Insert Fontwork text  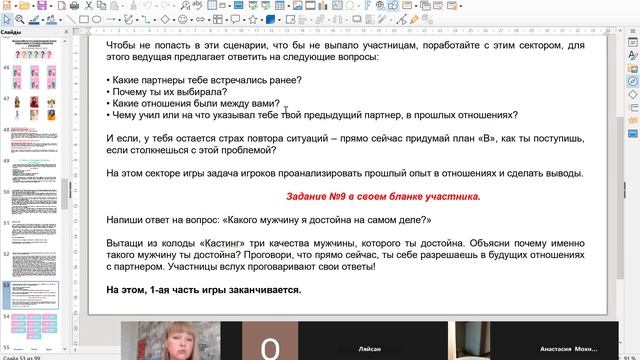(x=367, y=6)
